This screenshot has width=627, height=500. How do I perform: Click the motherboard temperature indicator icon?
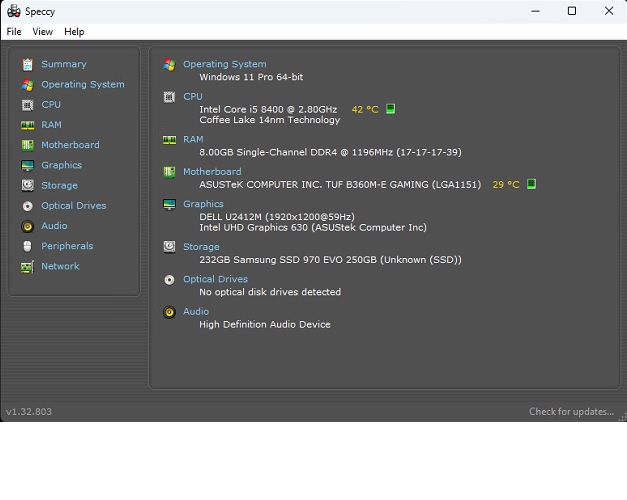click(532, 184)
